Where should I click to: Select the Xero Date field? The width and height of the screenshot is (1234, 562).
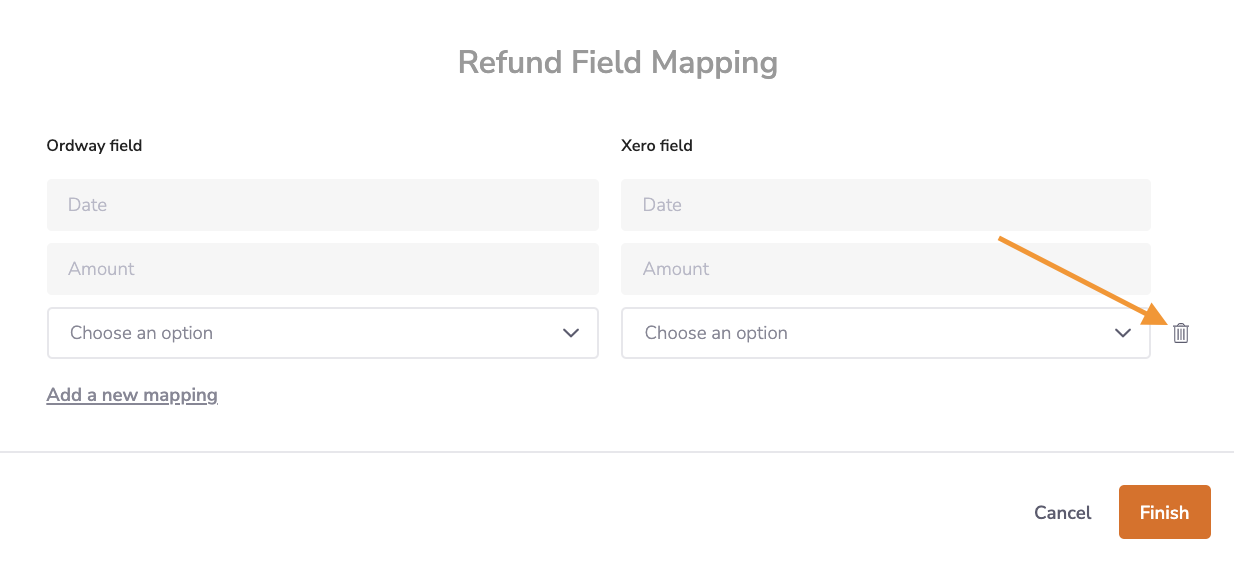pyautogui.click(x=886, y=205)
